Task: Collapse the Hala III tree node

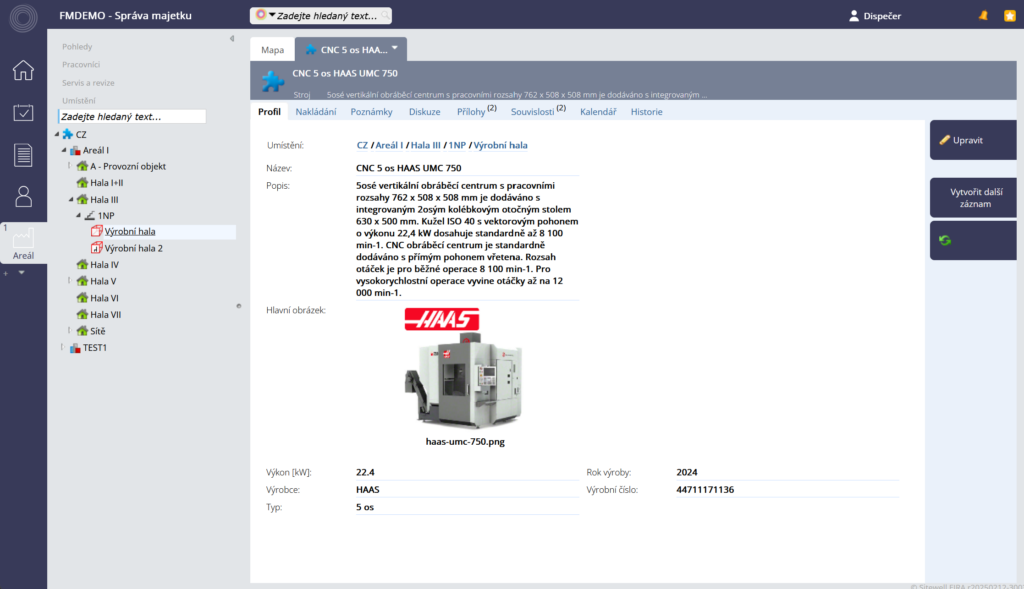Action: click(x=71, y=199)
